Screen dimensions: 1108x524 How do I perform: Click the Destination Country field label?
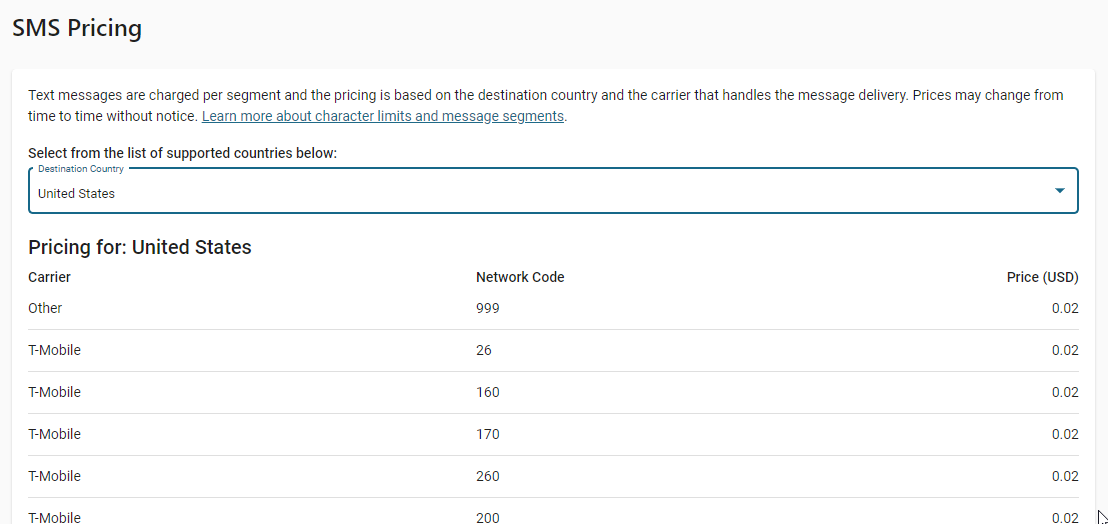click(81, 169)
